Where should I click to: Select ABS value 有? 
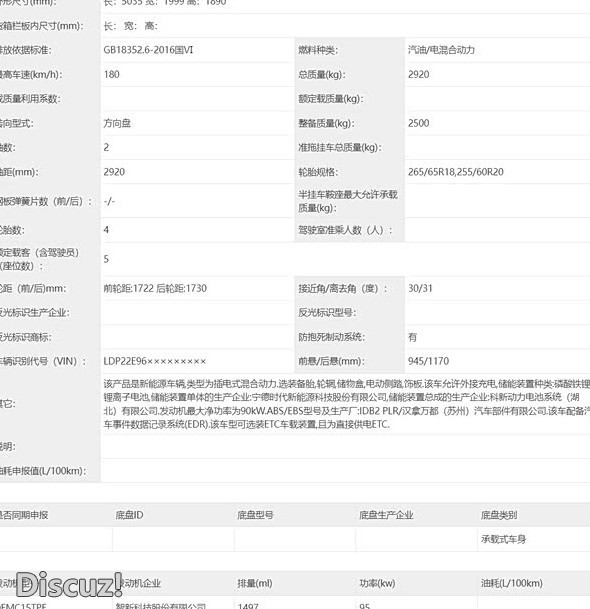[x=412, y=337]
